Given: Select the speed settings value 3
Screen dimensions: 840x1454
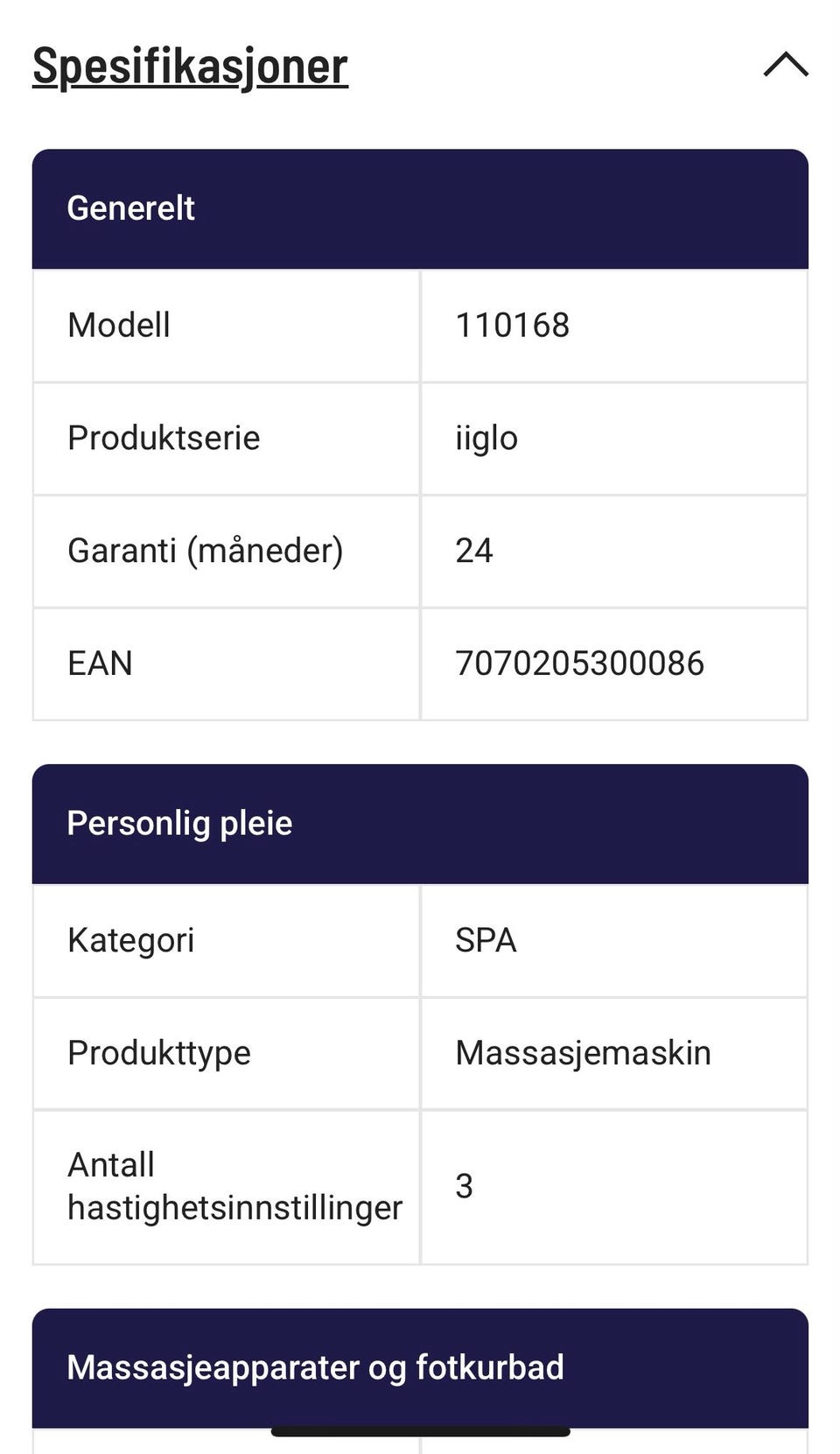Looking at the screenshot, I should [x=464, y=1186].
